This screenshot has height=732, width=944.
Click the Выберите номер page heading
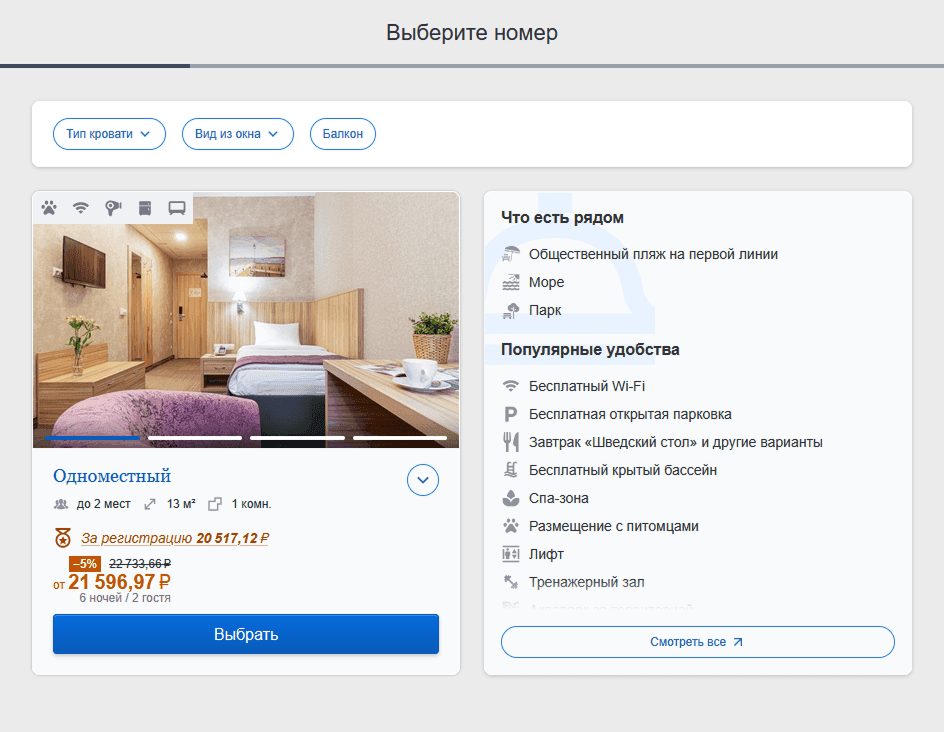pos(472,32)
